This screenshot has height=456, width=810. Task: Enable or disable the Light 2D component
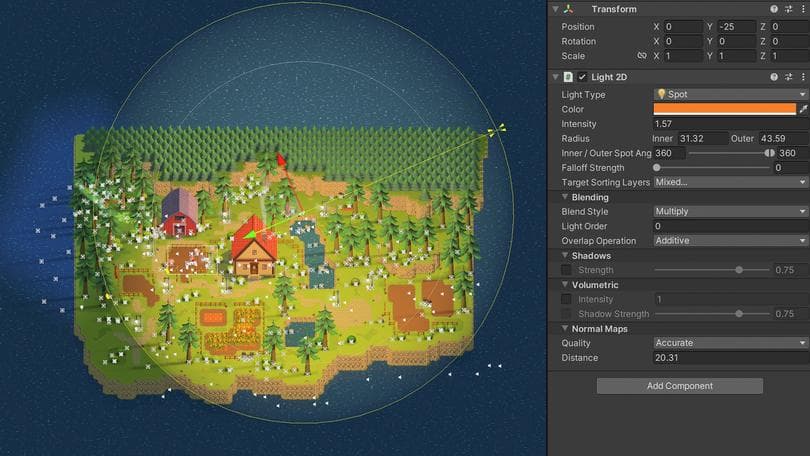[582, 77]
